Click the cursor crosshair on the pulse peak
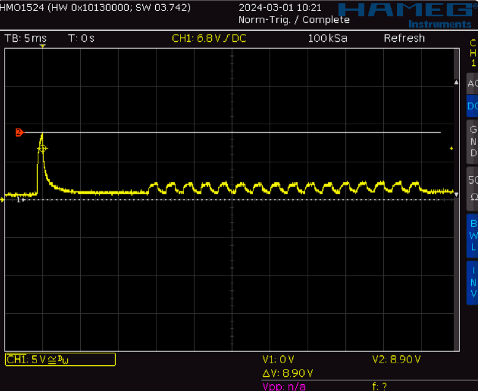The height and width of the screenshot is (391, 478). coord(42,149)
